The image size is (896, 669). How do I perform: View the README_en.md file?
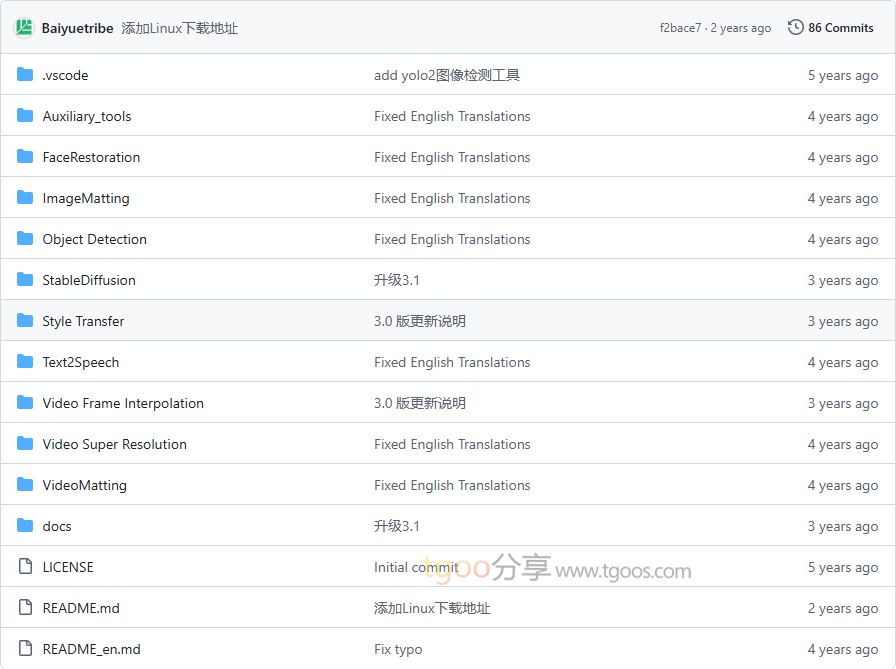click(91, 649)
